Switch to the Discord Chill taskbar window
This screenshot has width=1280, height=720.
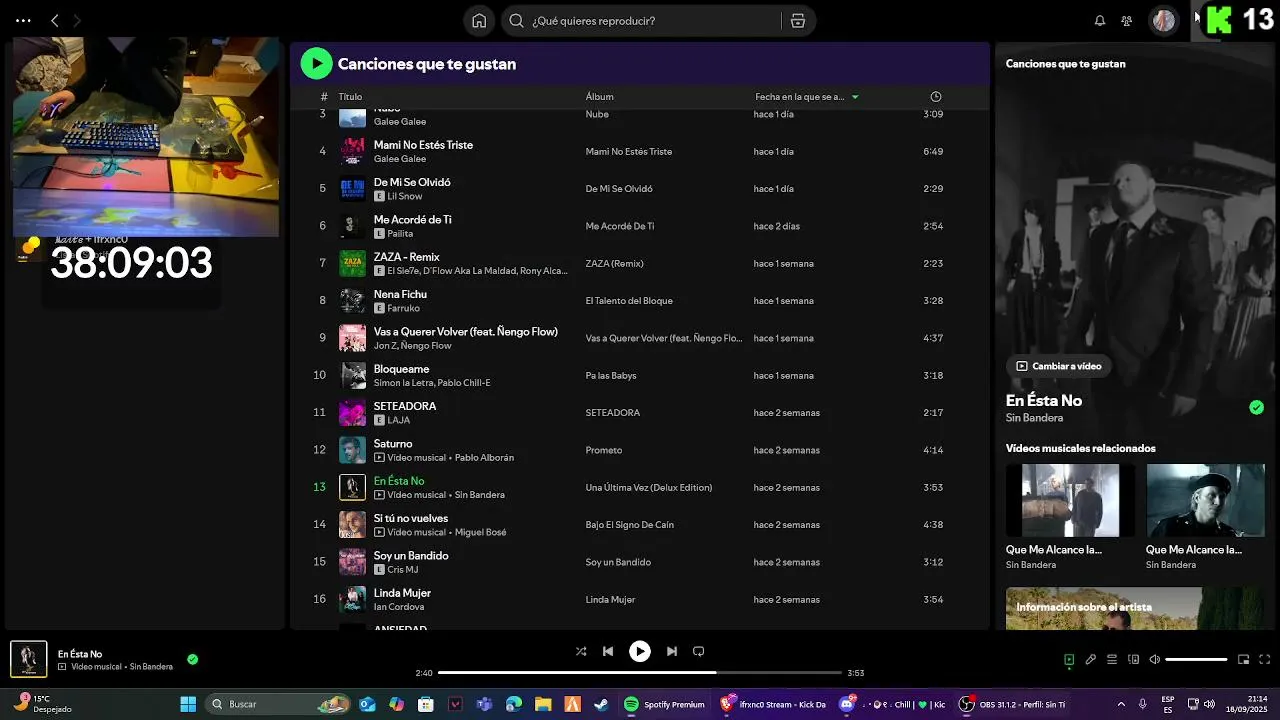tap(893, 704)
